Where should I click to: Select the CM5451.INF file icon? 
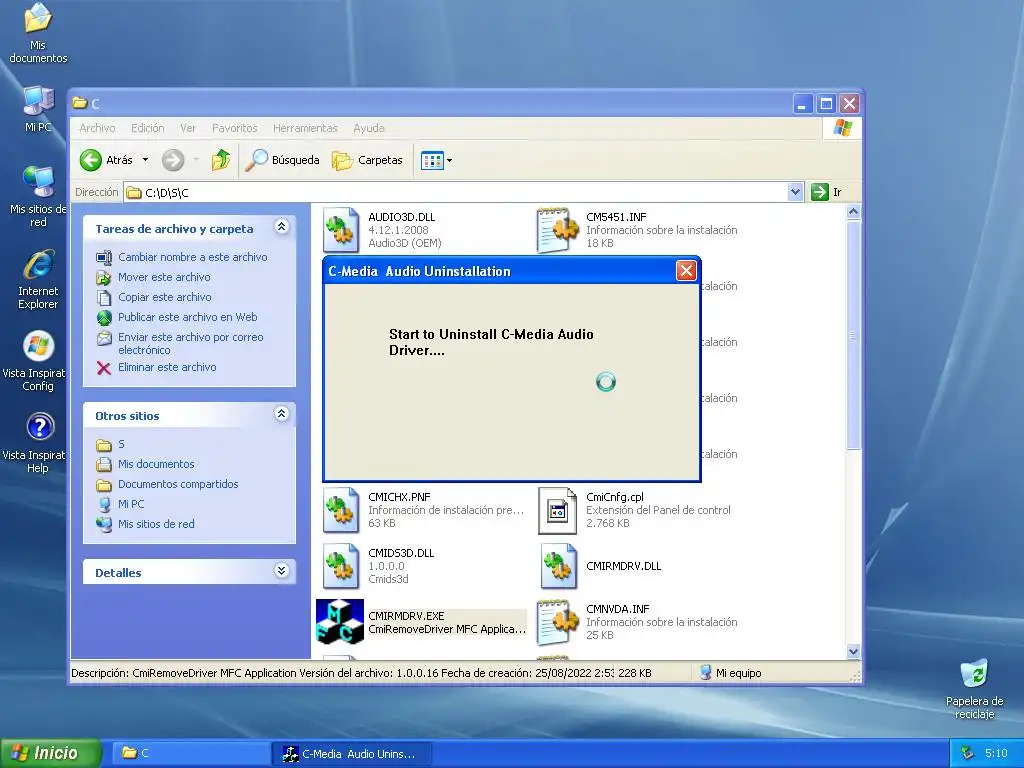pos(557,230)
